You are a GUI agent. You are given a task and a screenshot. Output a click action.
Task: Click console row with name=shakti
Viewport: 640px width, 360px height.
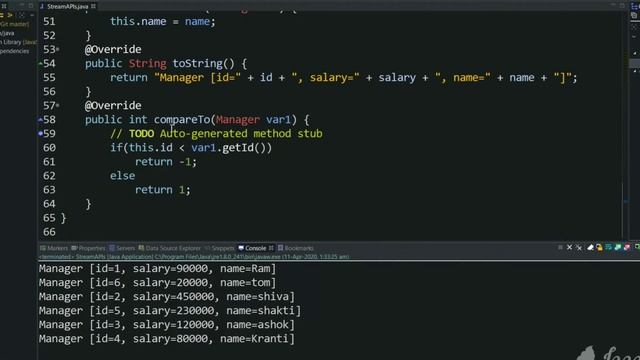pyautogui.click(x=170, y=311)
